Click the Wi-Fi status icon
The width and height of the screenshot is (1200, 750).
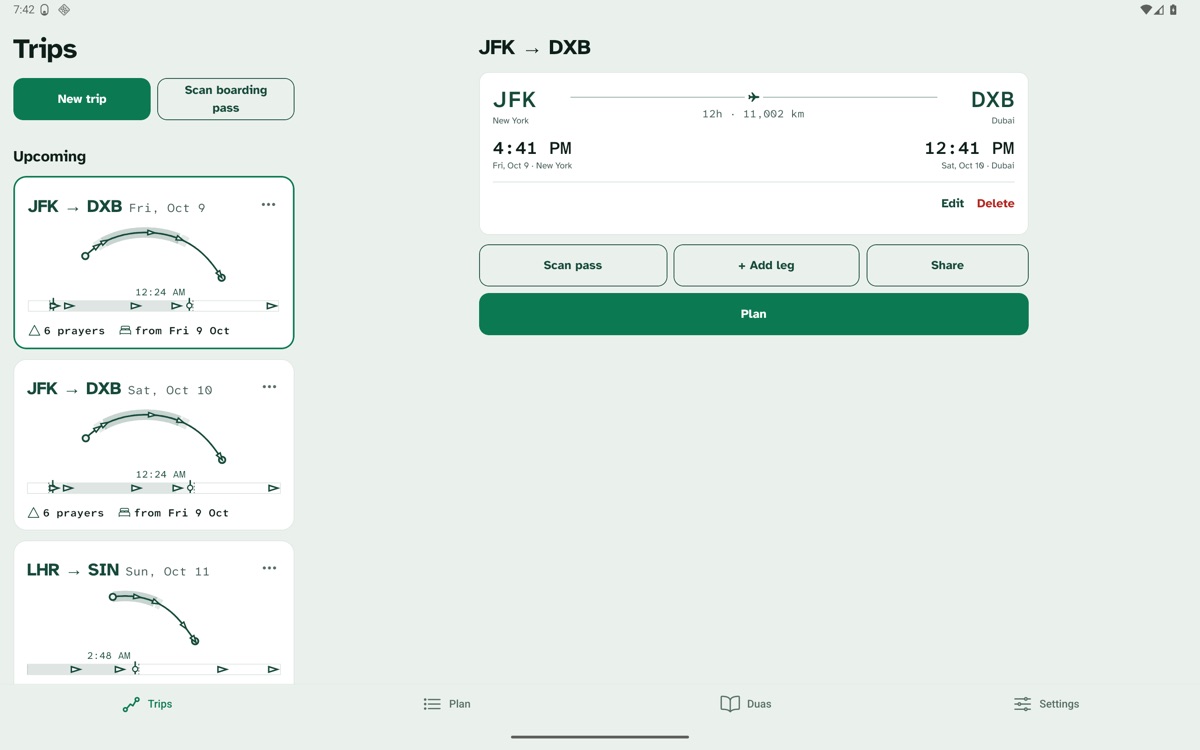[1146, 10]
